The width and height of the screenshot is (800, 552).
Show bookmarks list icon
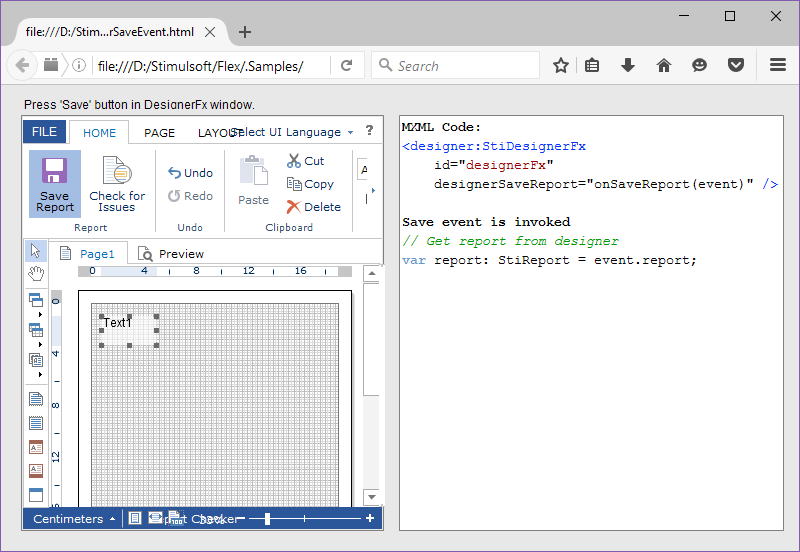pos(592,65)
